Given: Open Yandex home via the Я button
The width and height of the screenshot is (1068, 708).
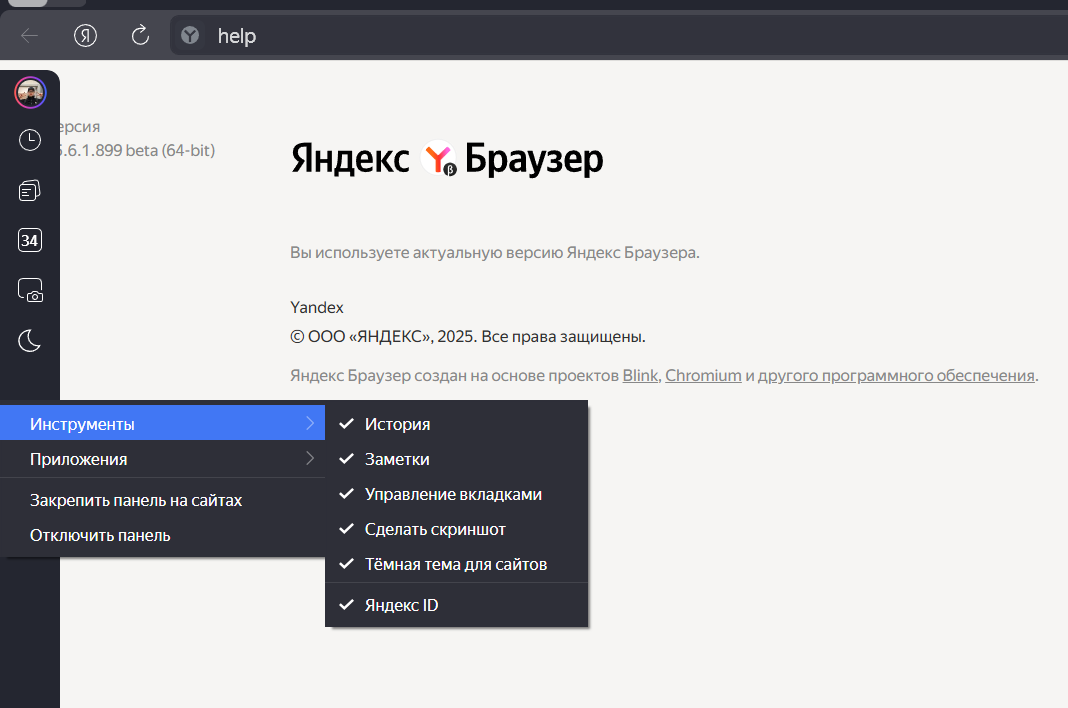Looking at the screenshot, I should (85, 35).
